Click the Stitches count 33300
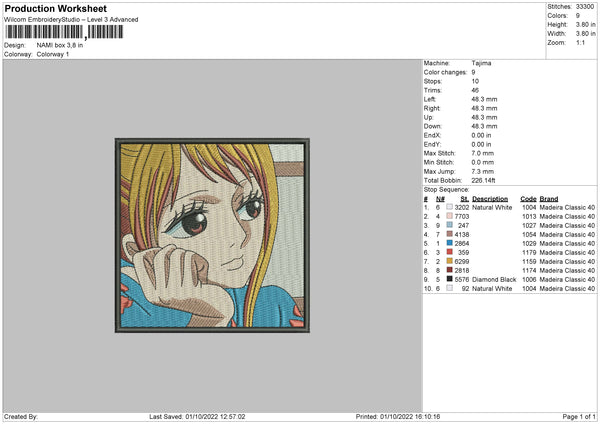 (585, 7)
